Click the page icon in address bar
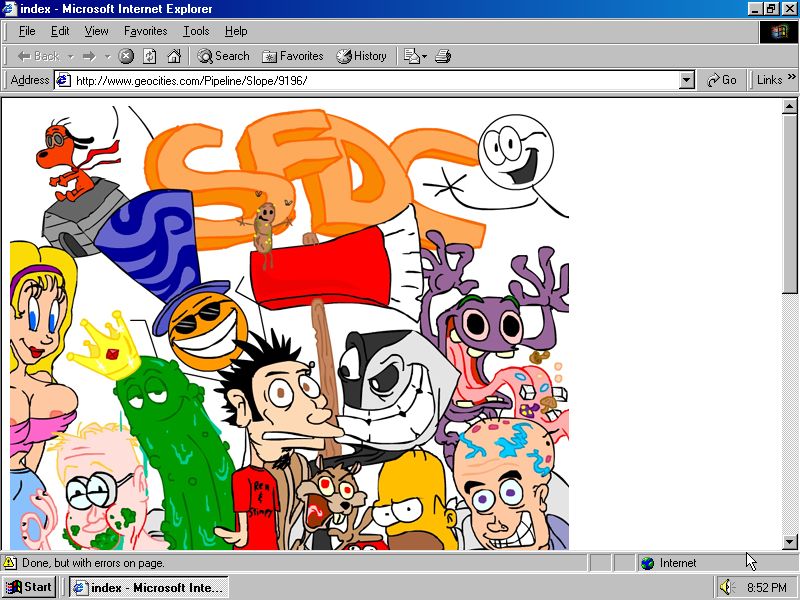800x600 pixels. click(x=63, y=80)
